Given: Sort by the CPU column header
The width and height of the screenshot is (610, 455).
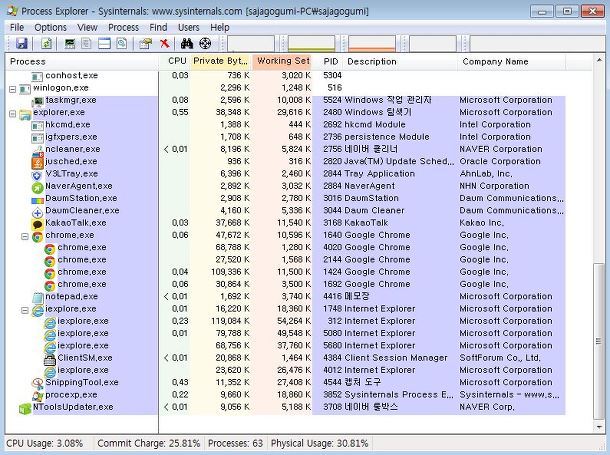Looking at the screenshot, I should coord(175,61).
